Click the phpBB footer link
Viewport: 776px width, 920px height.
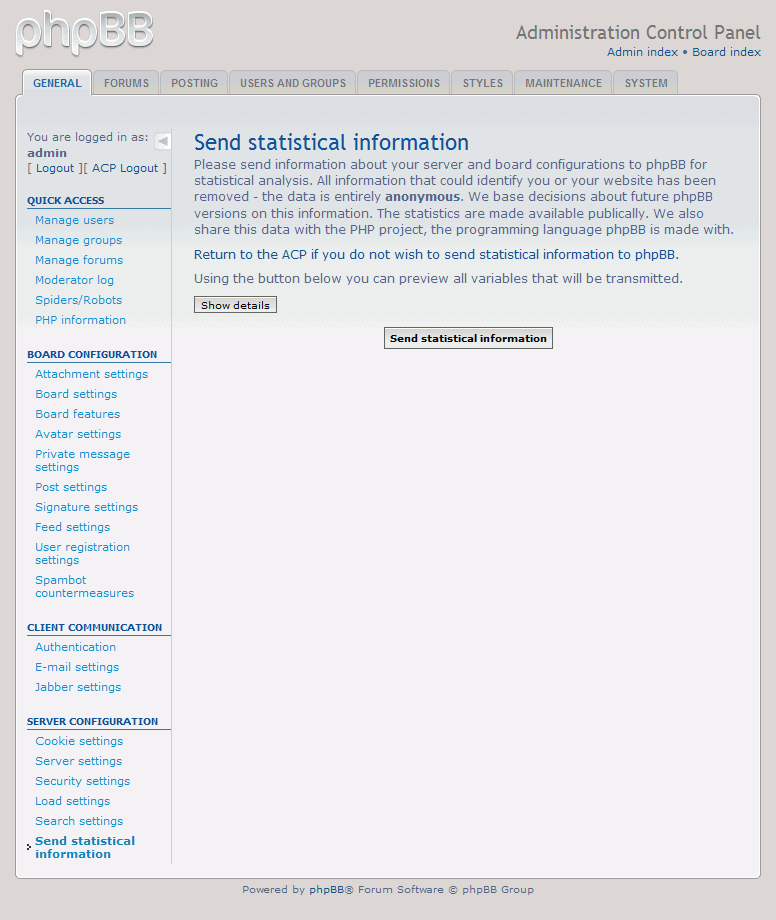click(327, 889)
